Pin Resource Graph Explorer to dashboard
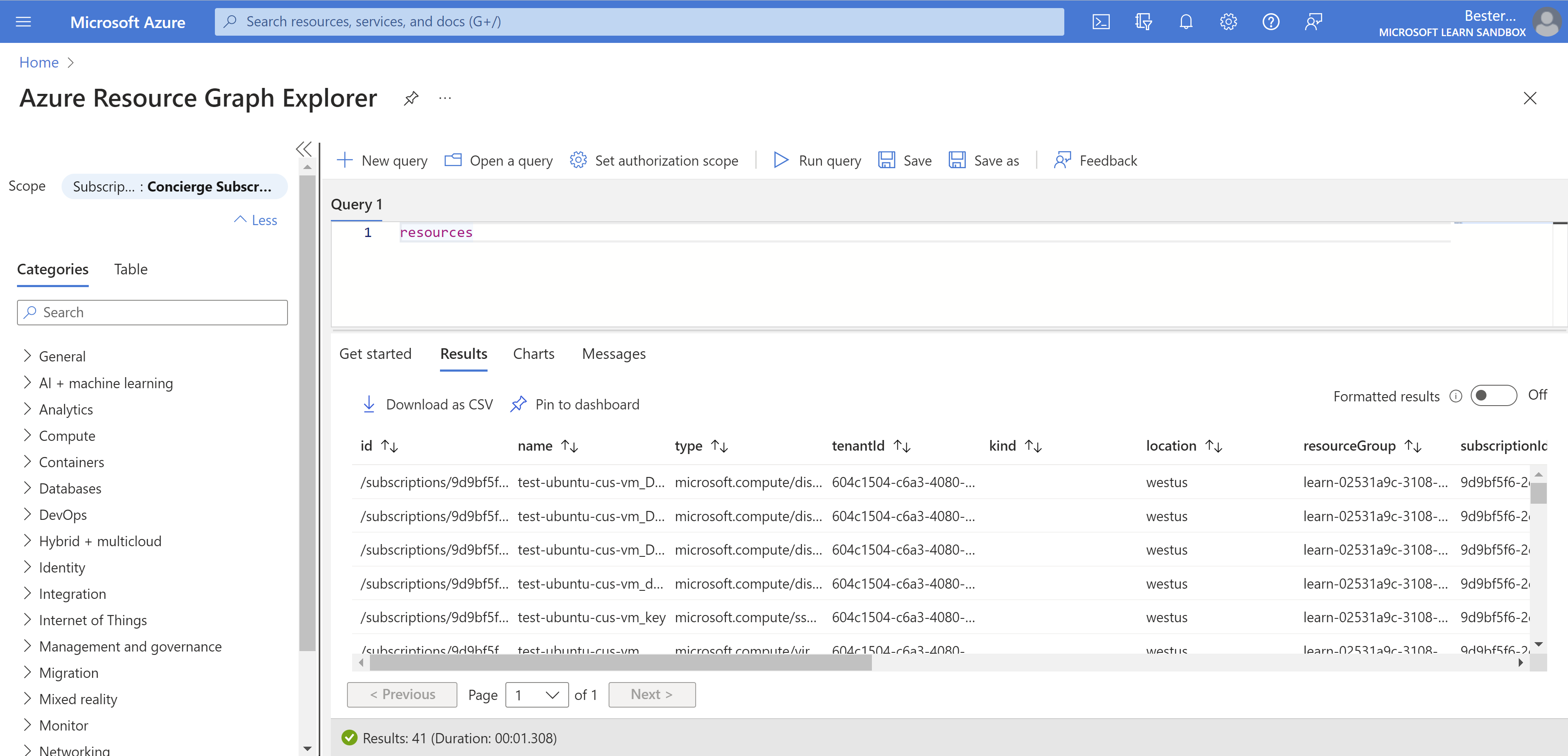Viewport: 1568px width, 756px height. [x=411, y=98]
